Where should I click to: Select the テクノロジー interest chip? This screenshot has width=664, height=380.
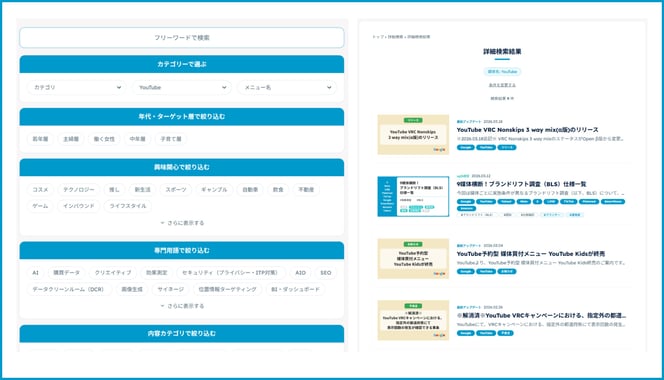click(x=79, y=189)
